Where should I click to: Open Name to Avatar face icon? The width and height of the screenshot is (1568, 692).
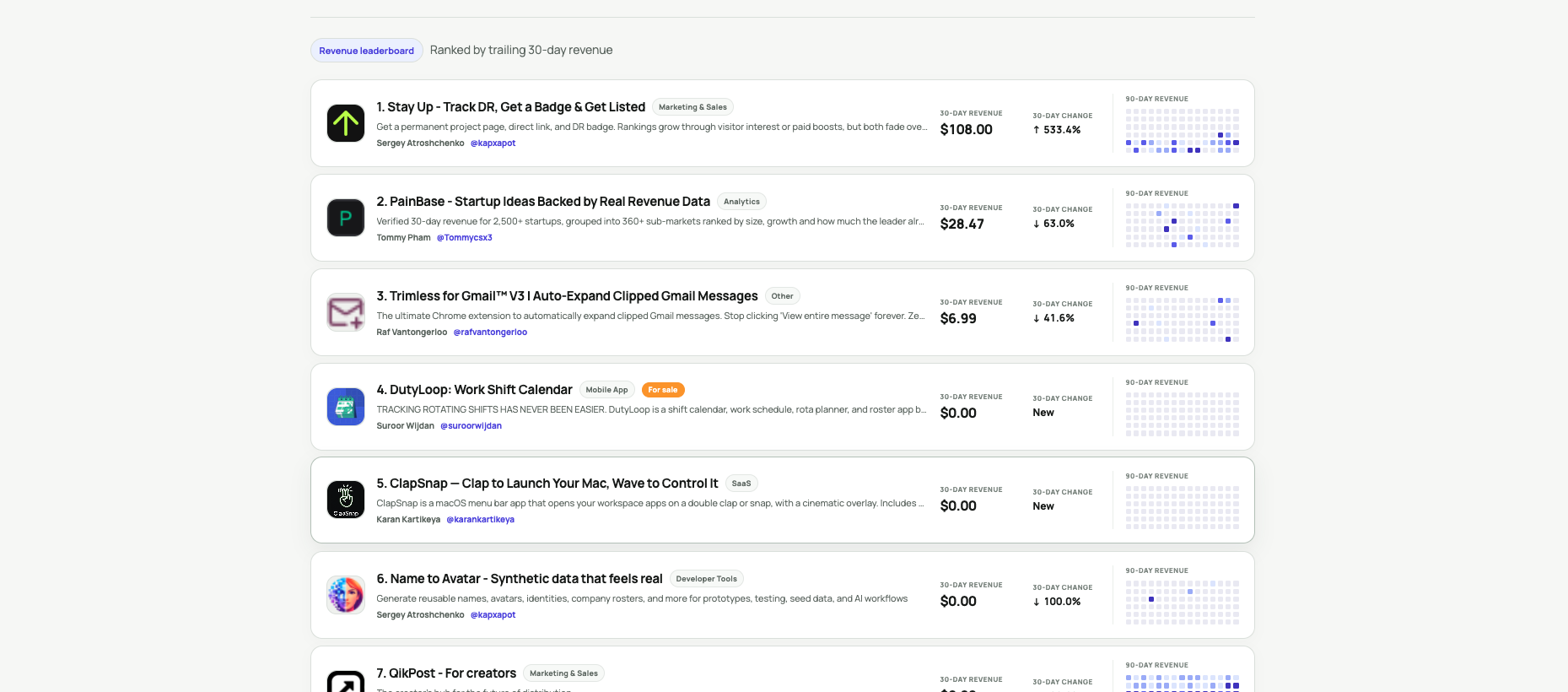pos(346,595)
